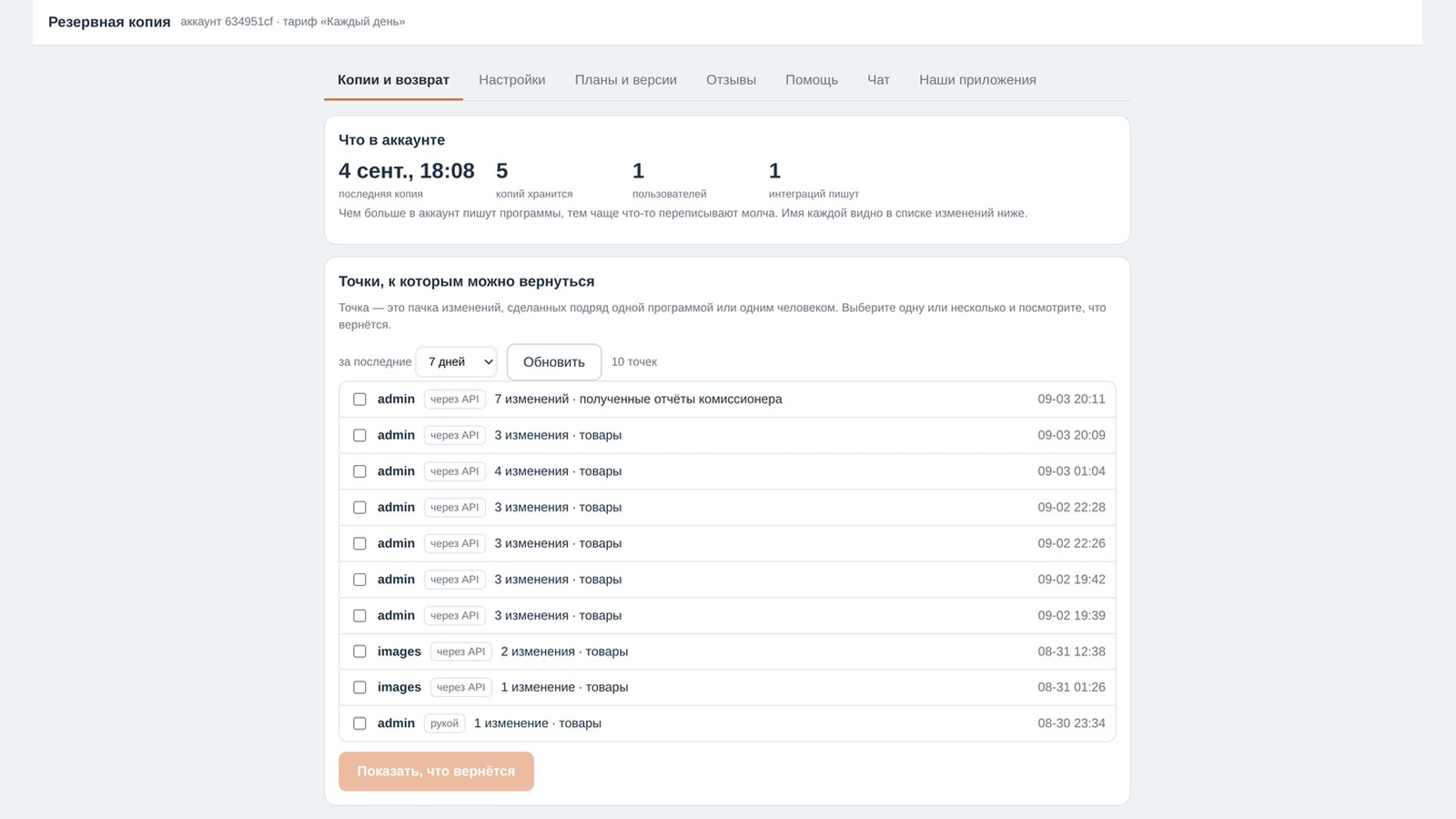
Task: Click the «рукой» badge
Action: click(445, 723)
